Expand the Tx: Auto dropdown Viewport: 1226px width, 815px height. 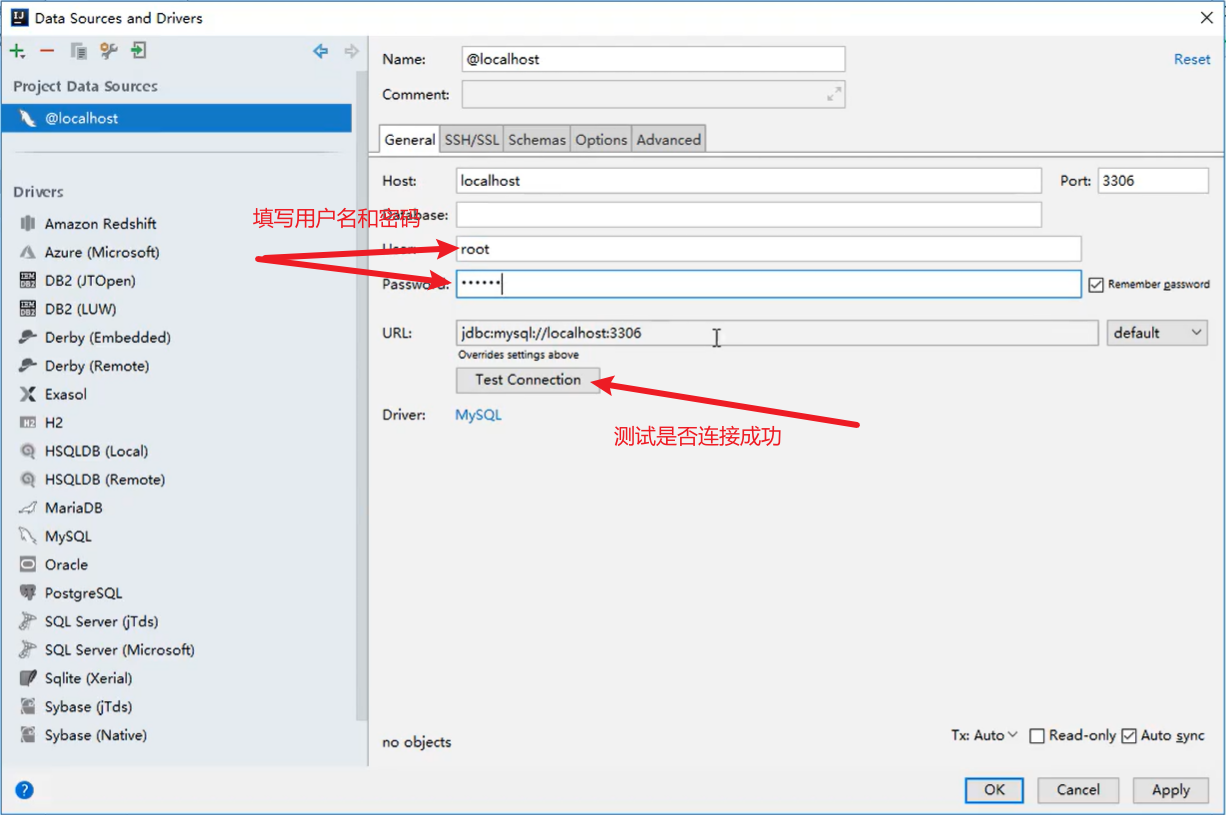pos(984,735)
